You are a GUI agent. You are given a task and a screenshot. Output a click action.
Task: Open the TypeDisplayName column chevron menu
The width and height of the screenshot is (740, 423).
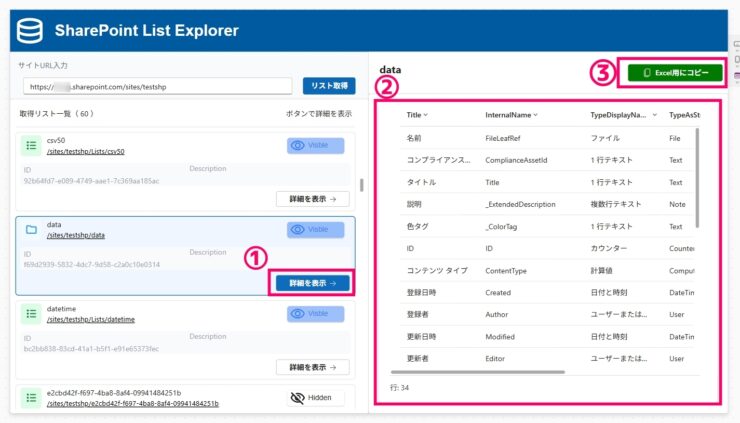point(655,115)
